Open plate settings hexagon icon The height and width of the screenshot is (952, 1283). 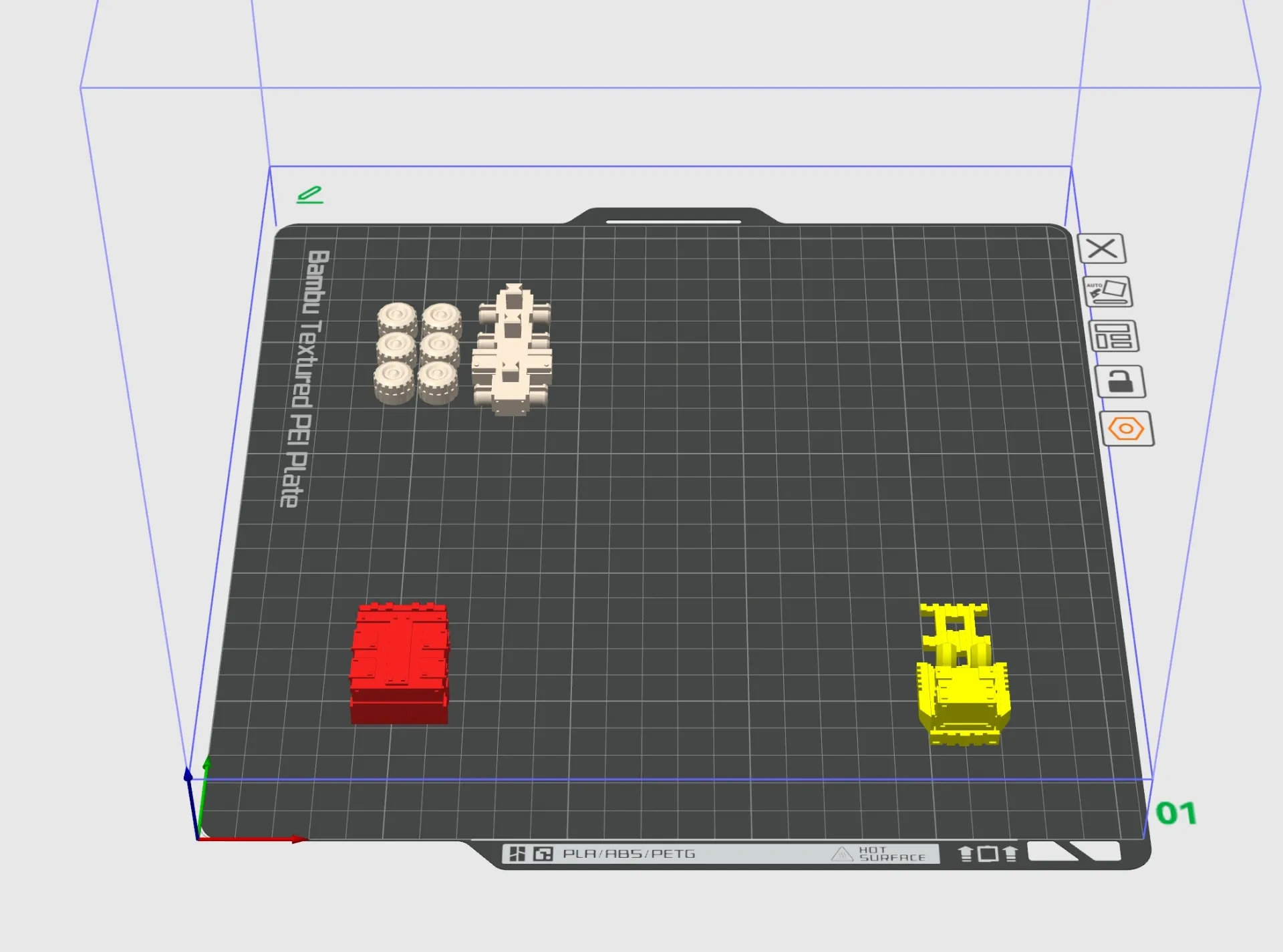pyautogui.click(x=1127, y=428)
